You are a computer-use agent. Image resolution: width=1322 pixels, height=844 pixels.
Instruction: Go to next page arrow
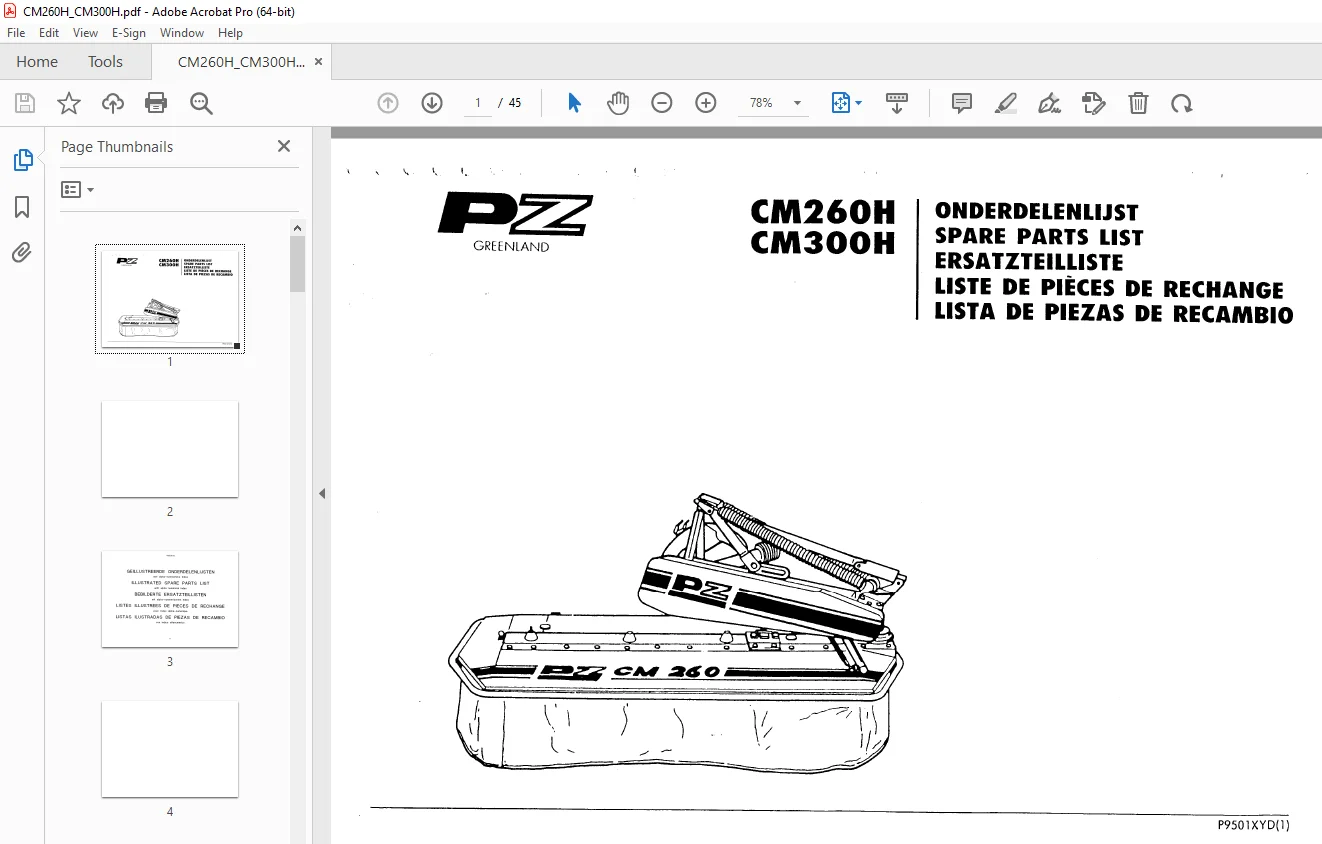[x=432, y=103]
